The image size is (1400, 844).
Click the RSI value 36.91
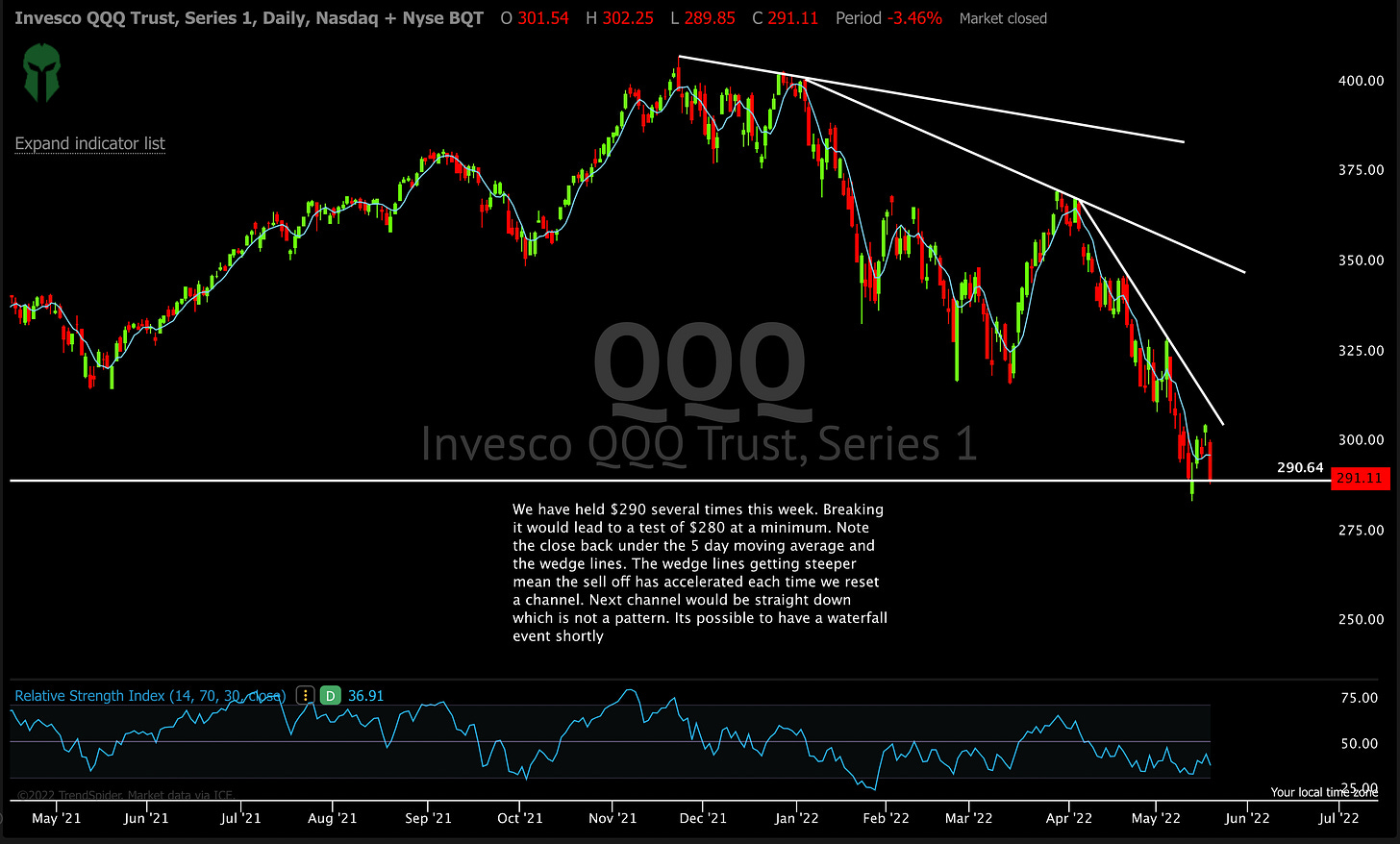pyautogui.click(x=365, y=695)
